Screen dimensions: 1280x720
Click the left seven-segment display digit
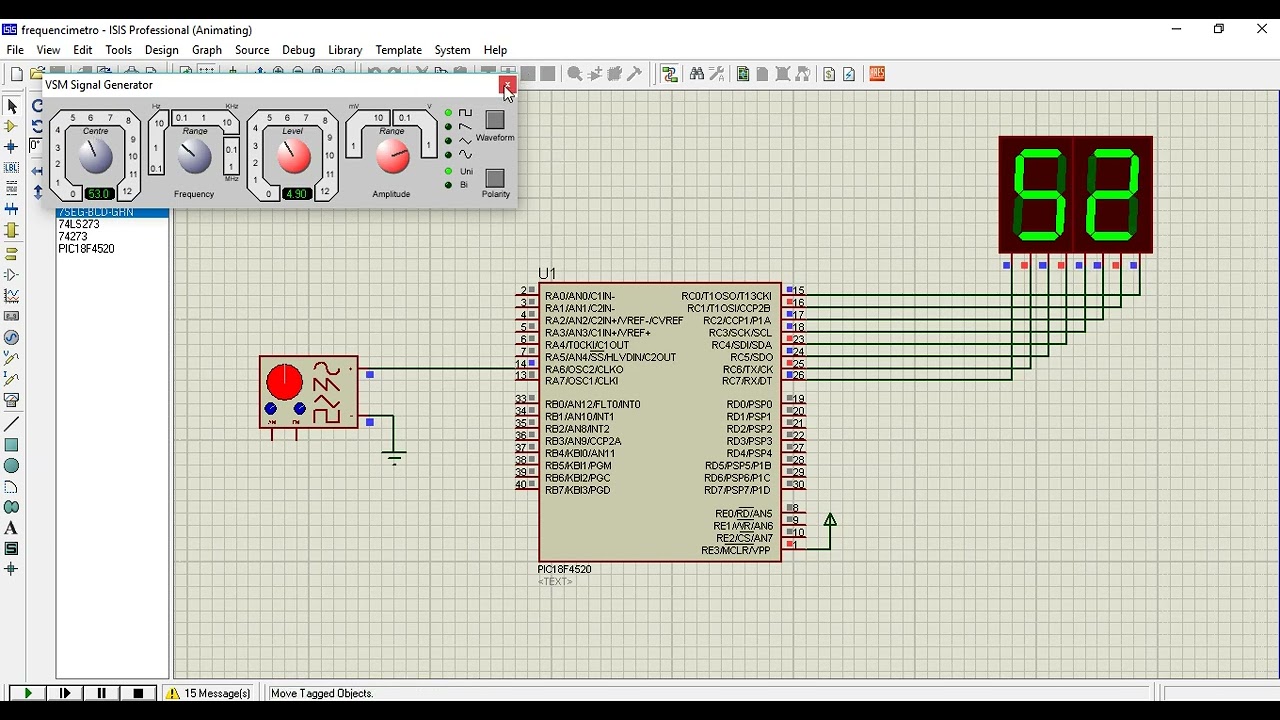pos(1038,195)
